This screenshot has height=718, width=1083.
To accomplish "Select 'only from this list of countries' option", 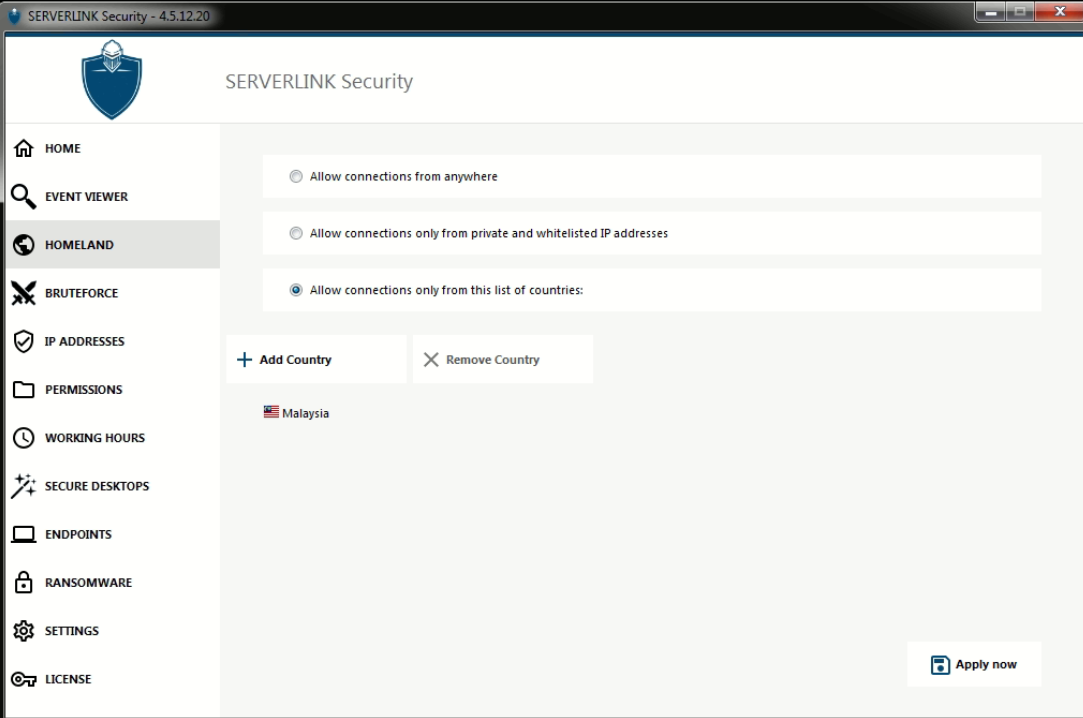I will (296, 290).
